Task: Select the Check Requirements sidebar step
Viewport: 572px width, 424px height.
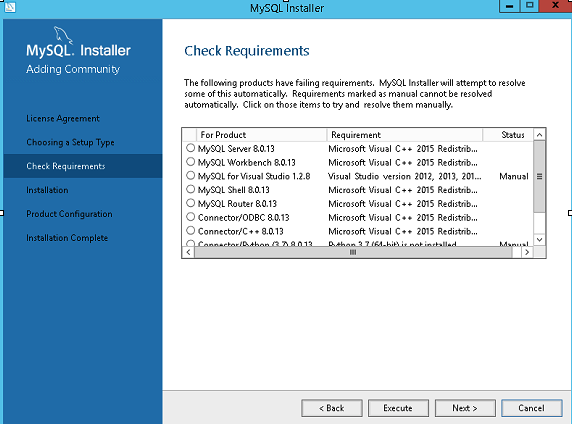Action: coord(83,166)
